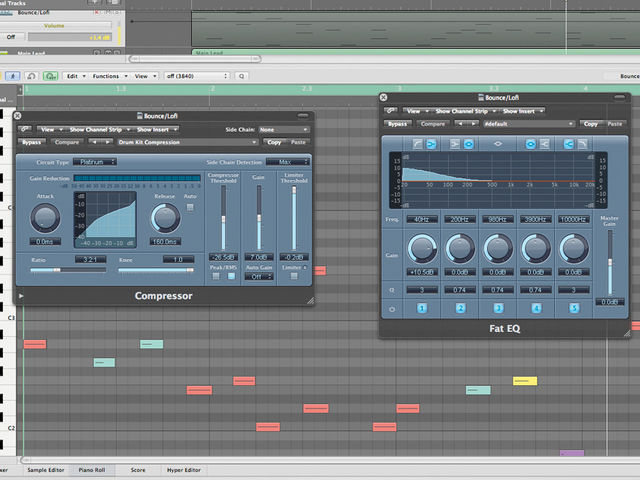
Task: Click the yellow note in the piano roll
Action: click(525, 381)
